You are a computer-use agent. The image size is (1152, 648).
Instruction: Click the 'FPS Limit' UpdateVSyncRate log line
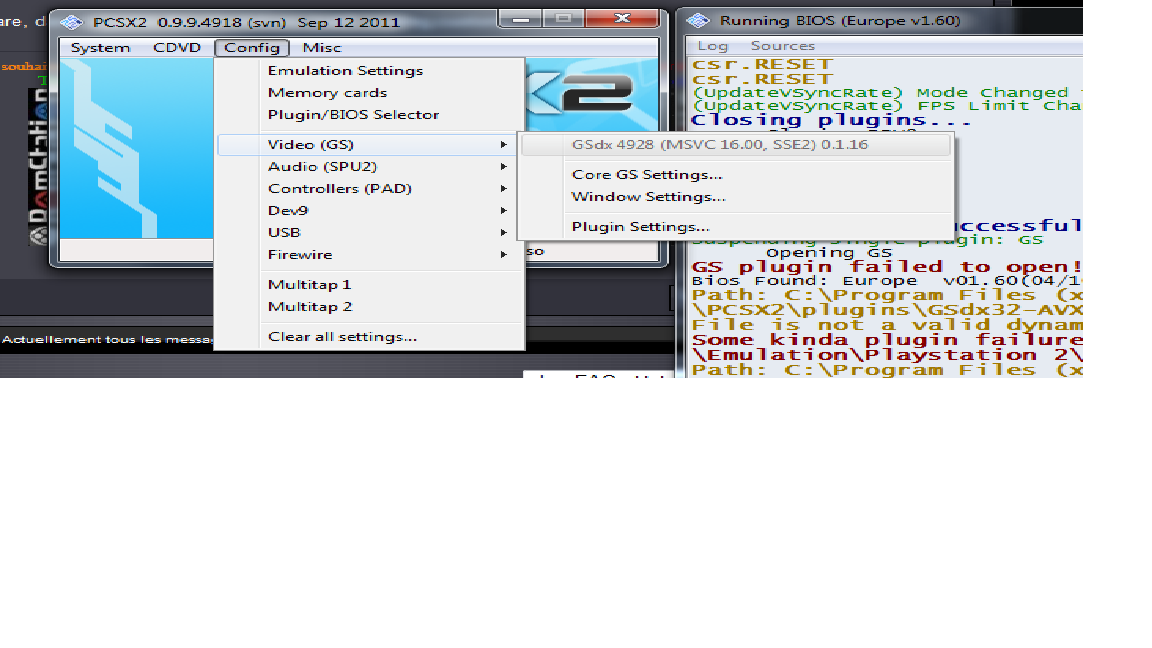click(x=887, y=106)
